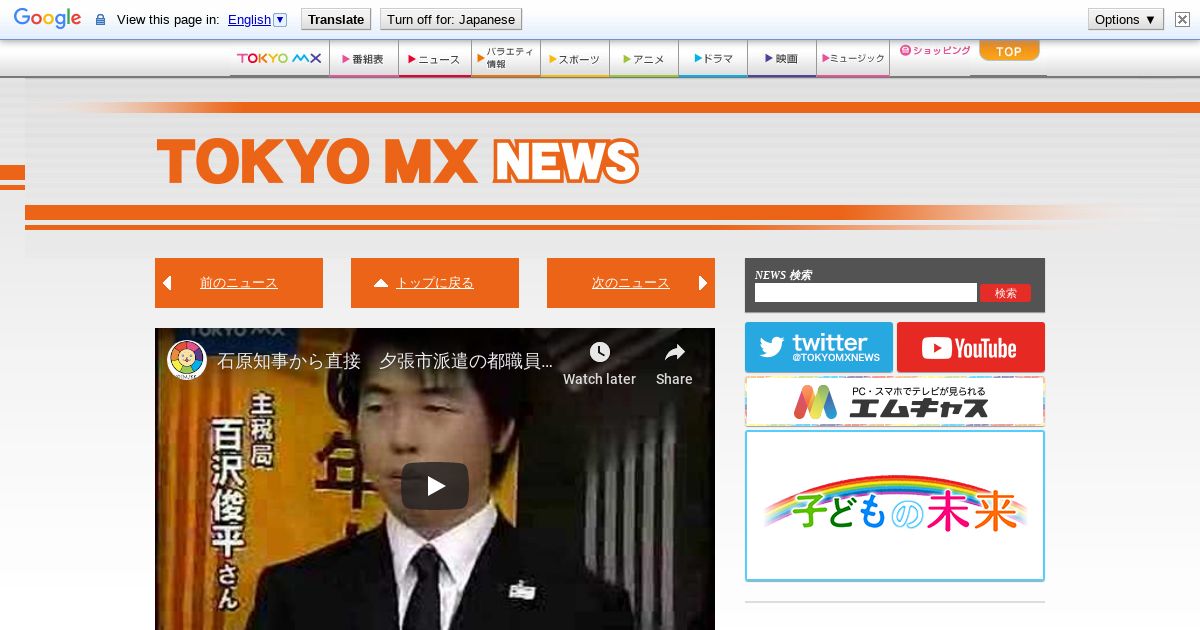This screenshot has height=630, width=1200.
Task: Click the Google logo in translate bar
Action: (x=47, y=19)
